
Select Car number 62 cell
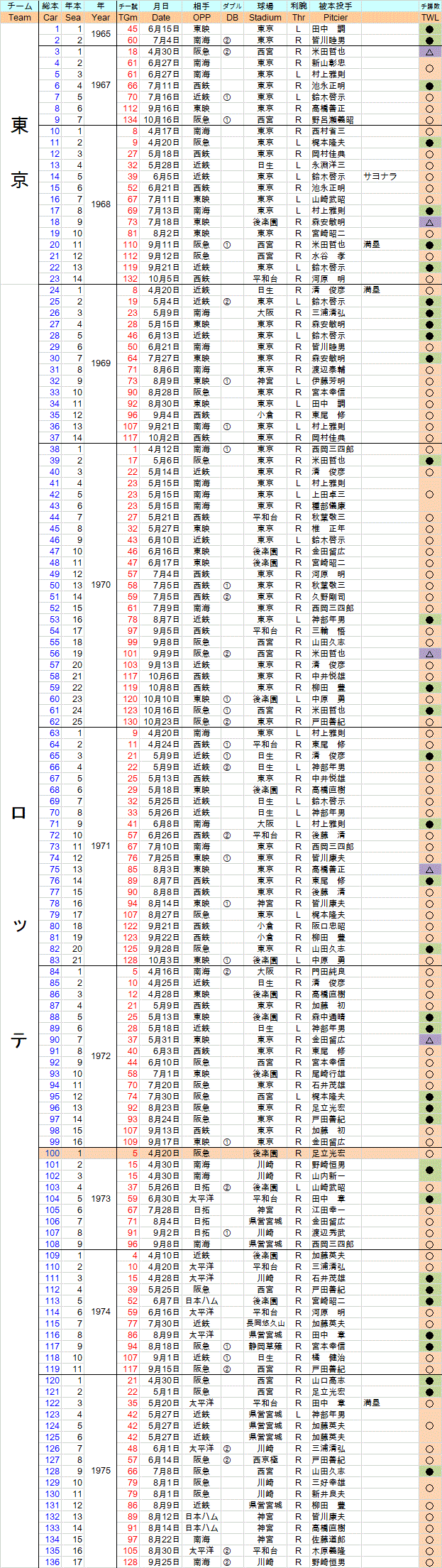coord(50,722)
